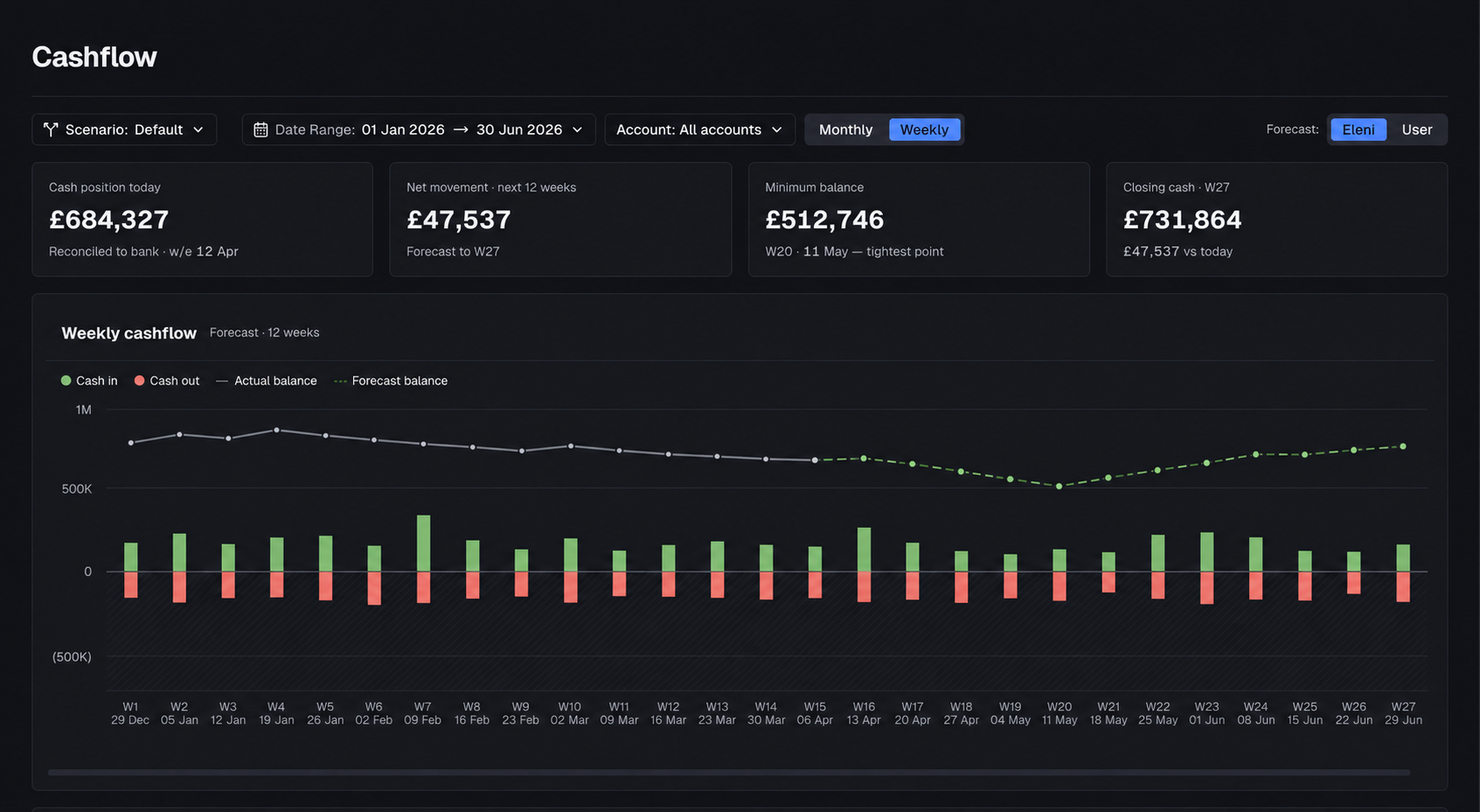
Task: Click the end date 30 Jun 2026
Action: coord(519,129)
